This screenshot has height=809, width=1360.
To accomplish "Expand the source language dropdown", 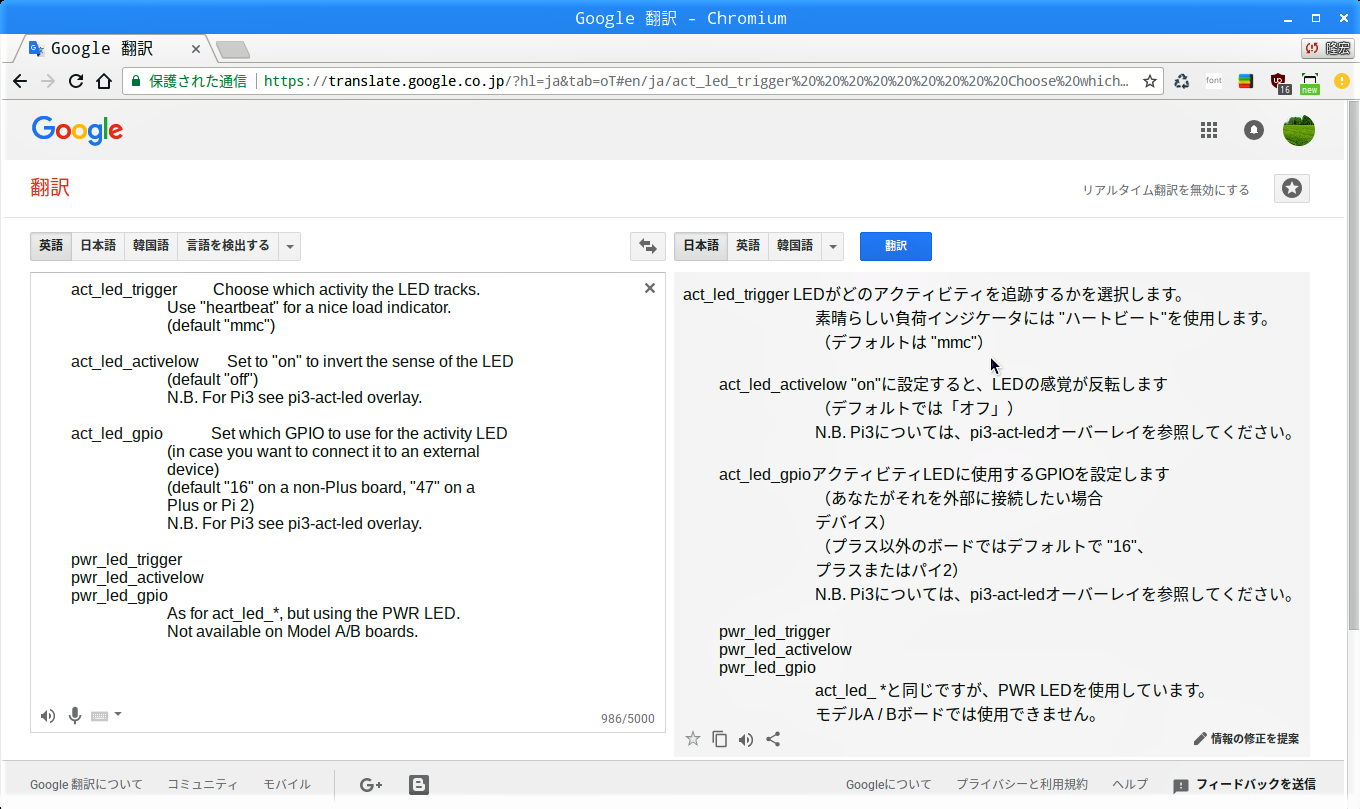I will click(x=289, y=246).
